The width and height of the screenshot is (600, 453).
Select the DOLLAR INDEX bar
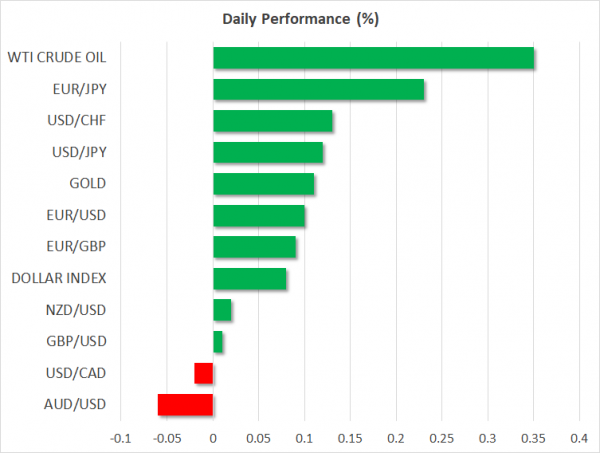(x=250, y=279)
